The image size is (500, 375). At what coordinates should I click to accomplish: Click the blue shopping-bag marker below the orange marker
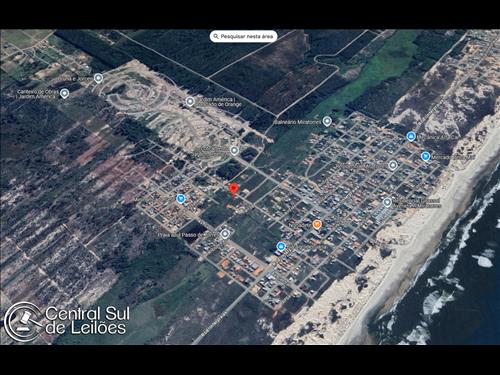[x=281, y=247]
